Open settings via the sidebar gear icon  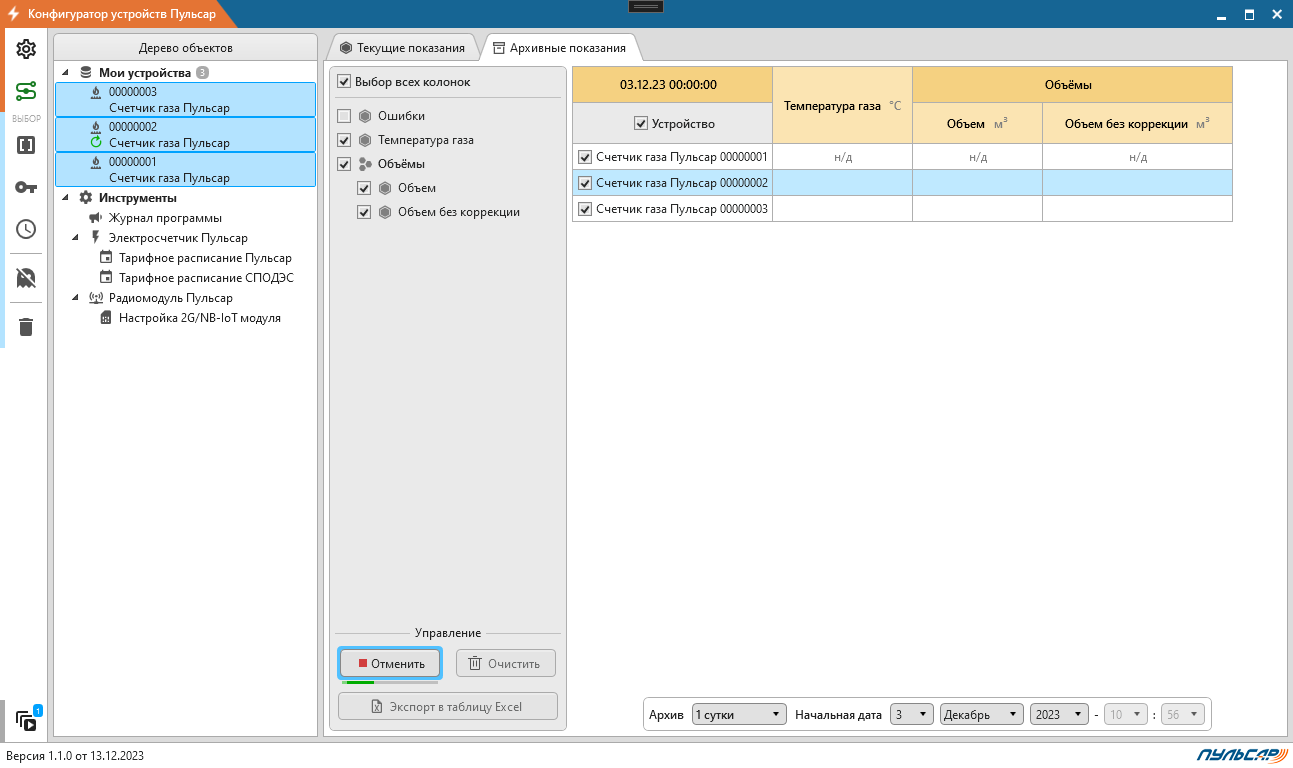[26, 49]
